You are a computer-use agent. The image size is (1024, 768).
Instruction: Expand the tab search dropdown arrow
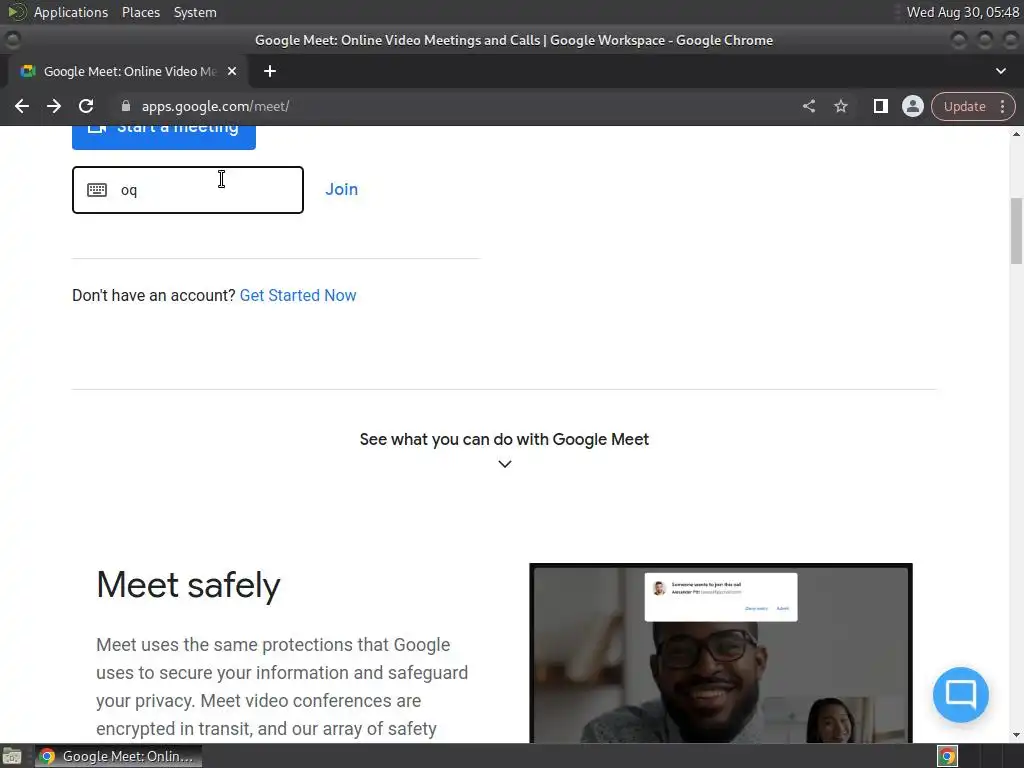(1000, 71)
